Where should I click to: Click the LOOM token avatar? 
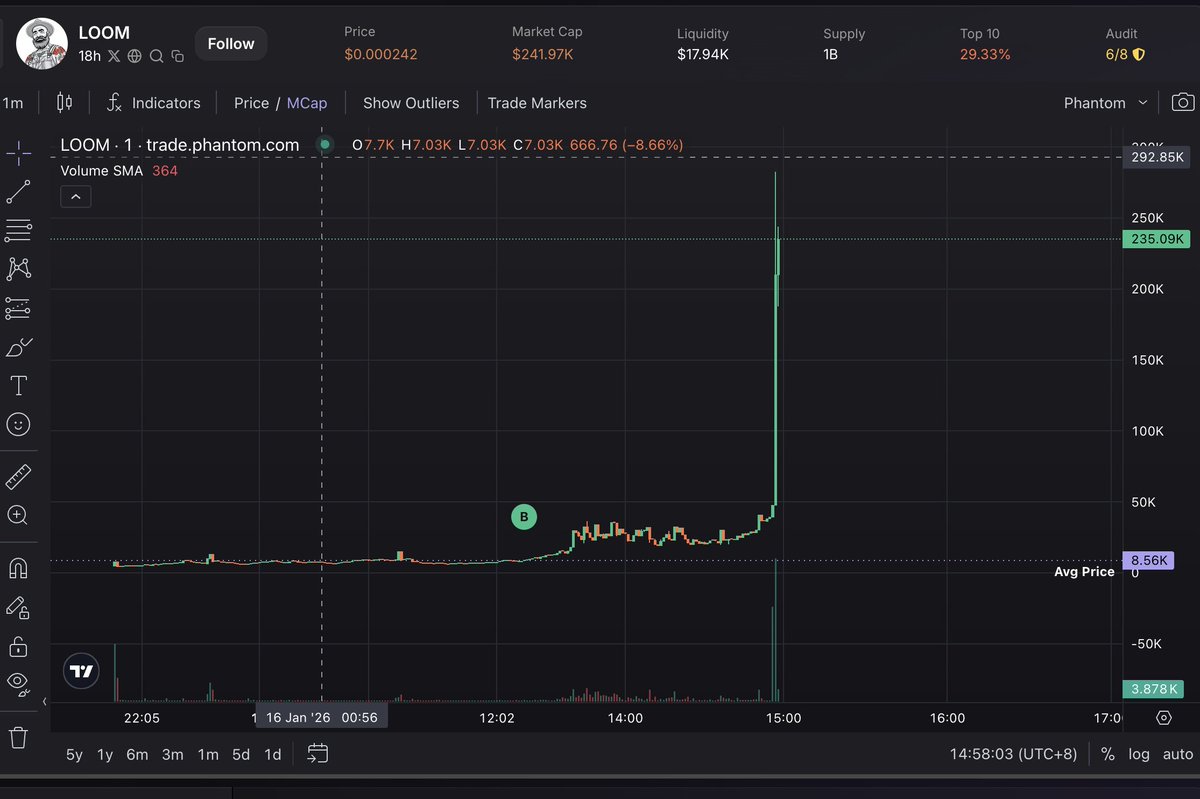pos(44,43)
